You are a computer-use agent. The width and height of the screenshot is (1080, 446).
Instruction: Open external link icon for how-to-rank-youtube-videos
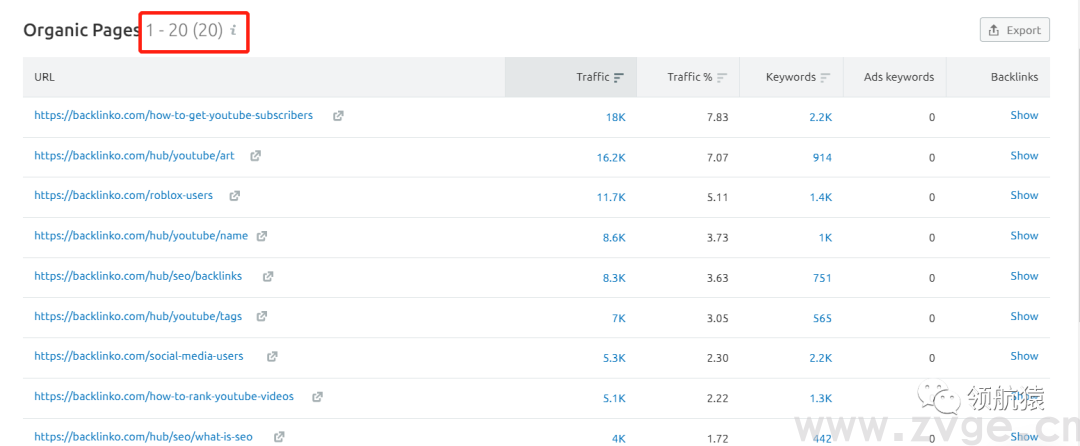point(317,396)
